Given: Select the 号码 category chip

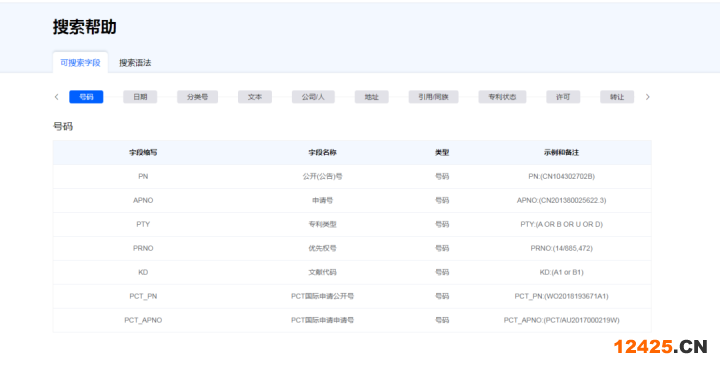Looking at the screenshot, I should pos(86,97).
